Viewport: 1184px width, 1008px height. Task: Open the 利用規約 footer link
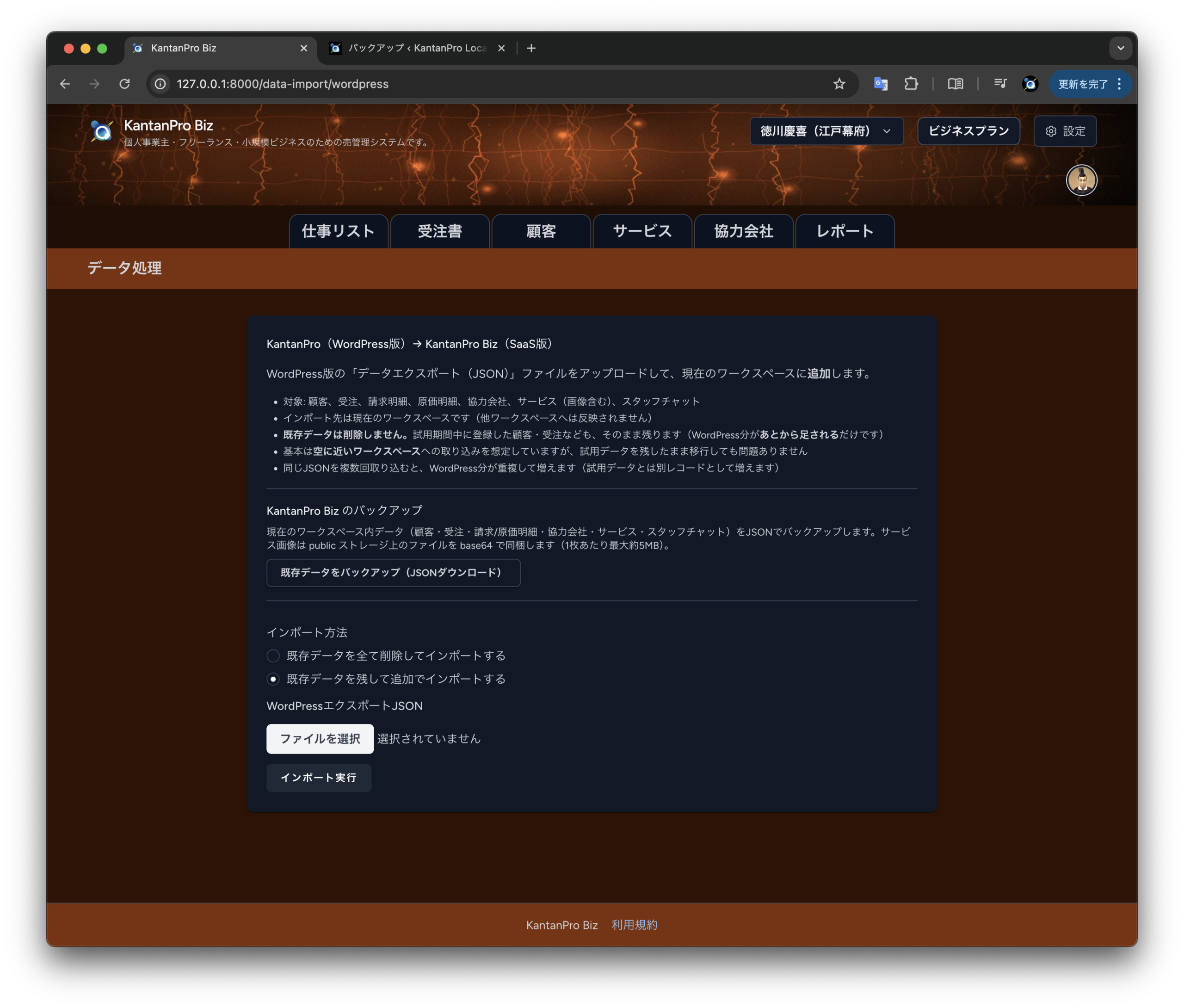click(x=634, y=925)
